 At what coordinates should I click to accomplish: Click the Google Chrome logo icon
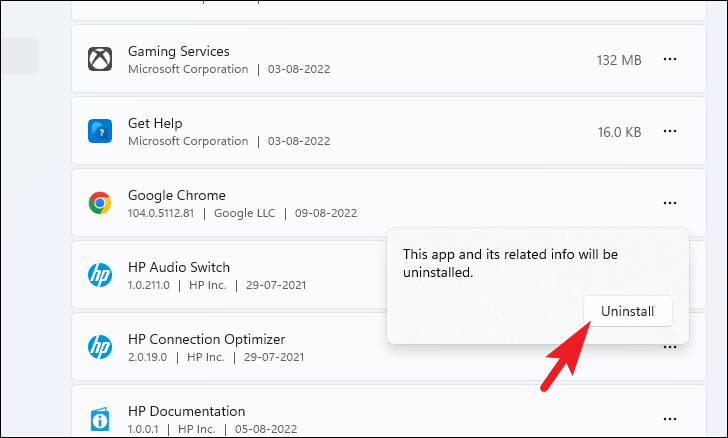pyautogui.click(x=100, y=203)
